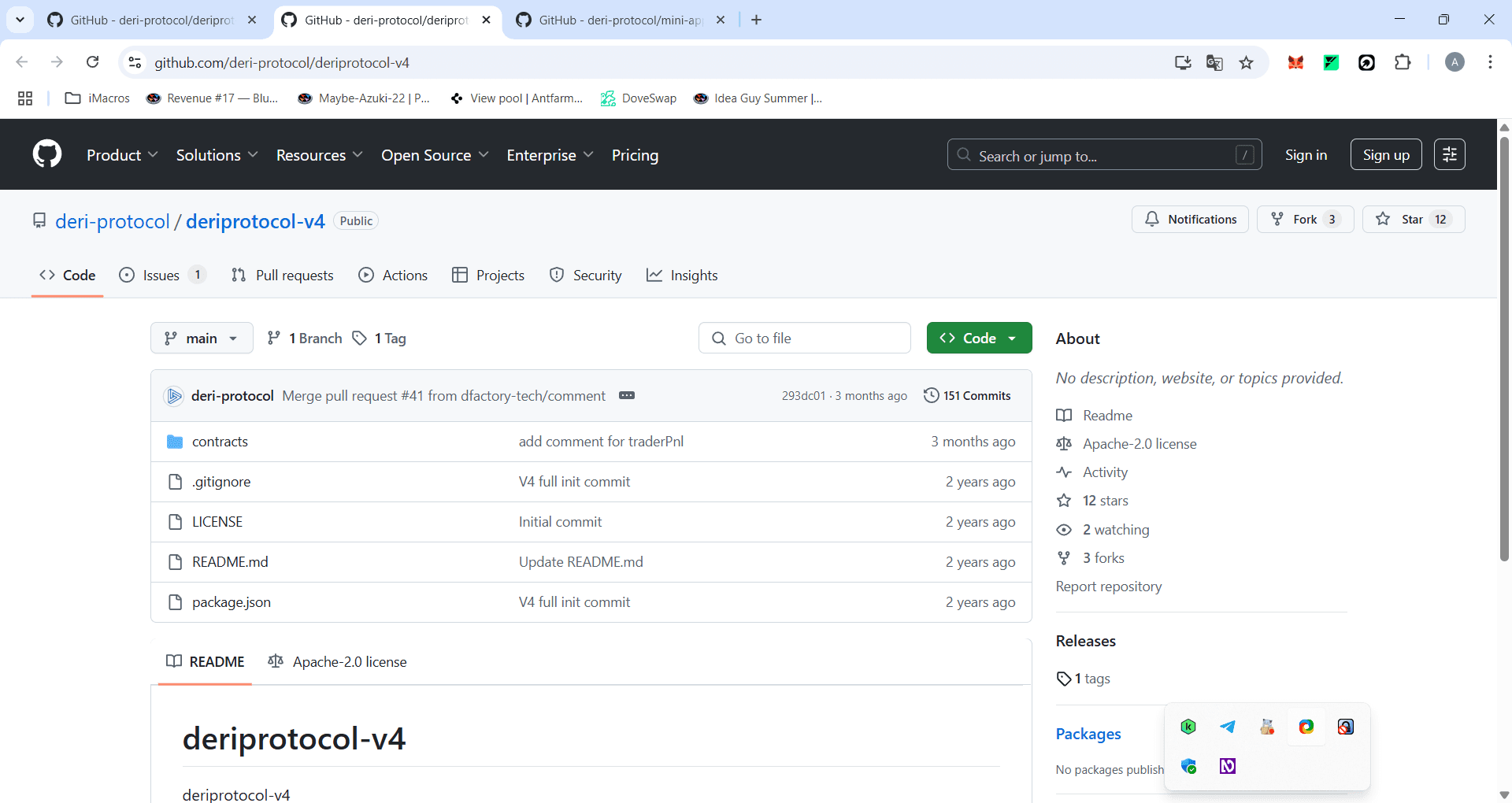Viewport: 1512px width, 803px height.
Task: Click the page vertical scrollbar
Action: [x=1504, y=350]
